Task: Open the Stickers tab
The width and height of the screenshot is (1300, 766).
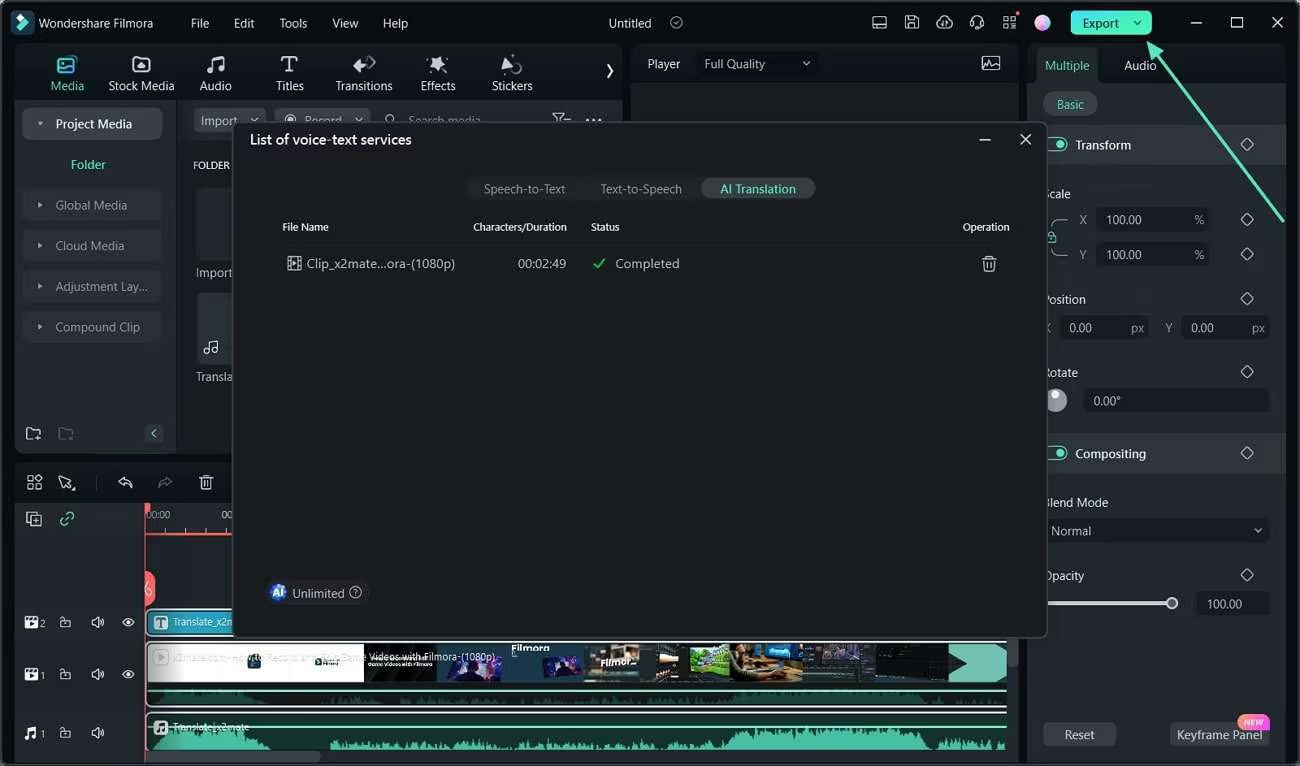Action: click(x=512, y=74)
